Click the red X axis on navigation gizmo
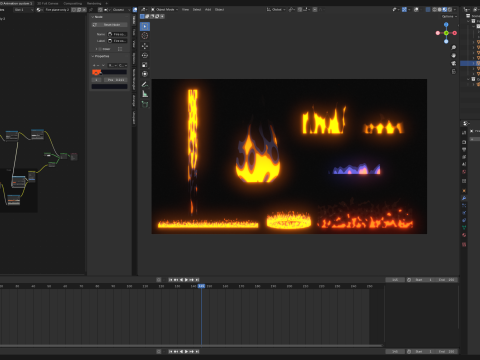480x360 pixels. tap(454, 33)
